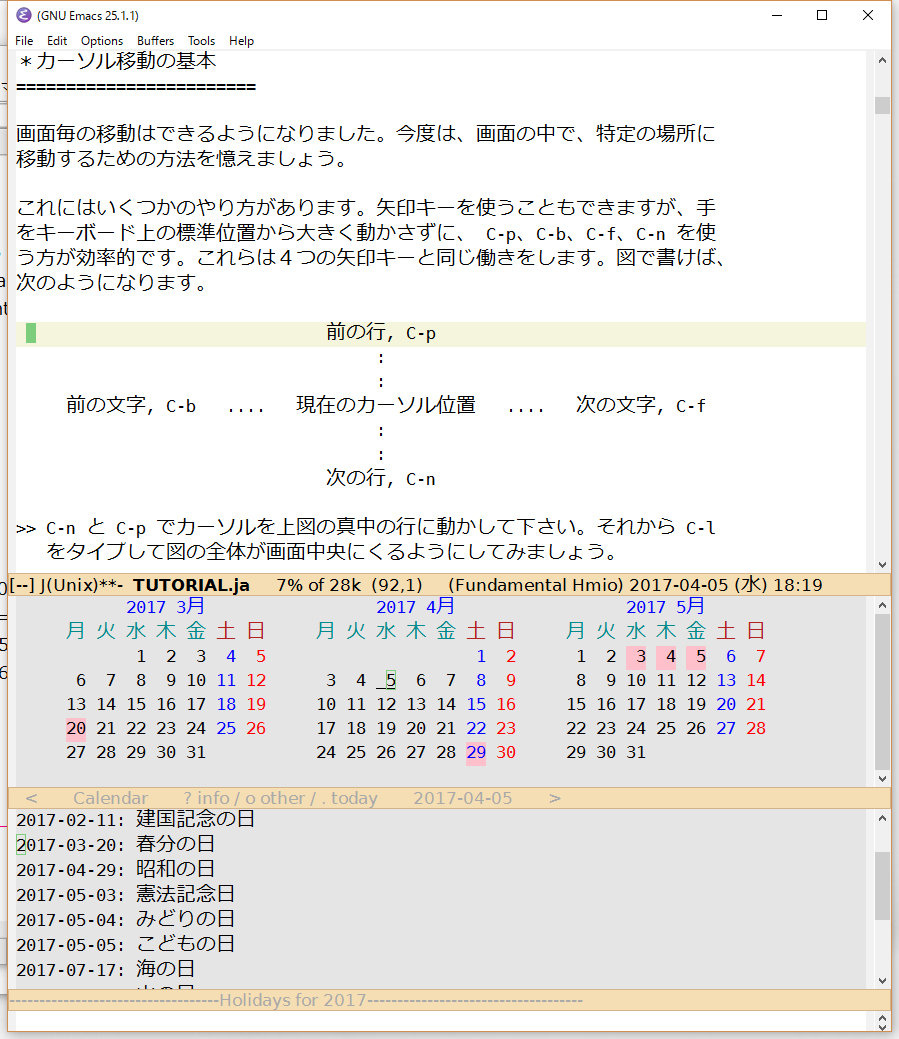This screenshot has height=1039, width=899.
Task: Click '(Fundamental Hmio)' mode indicator in the mode line
Action: [x=536, y=585]
